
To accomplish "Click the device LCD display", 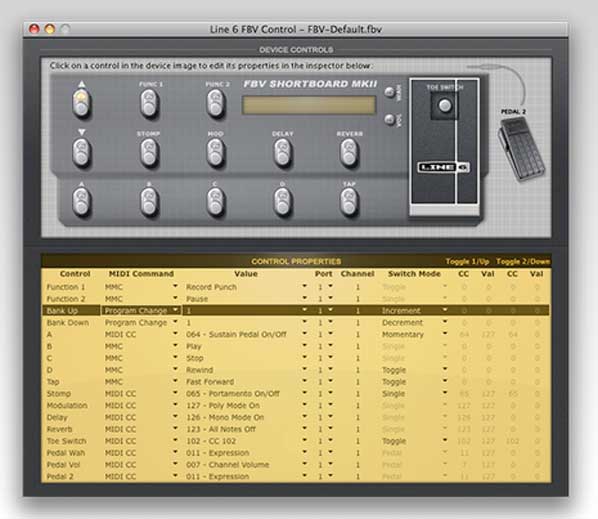I will tap(309, 105).
